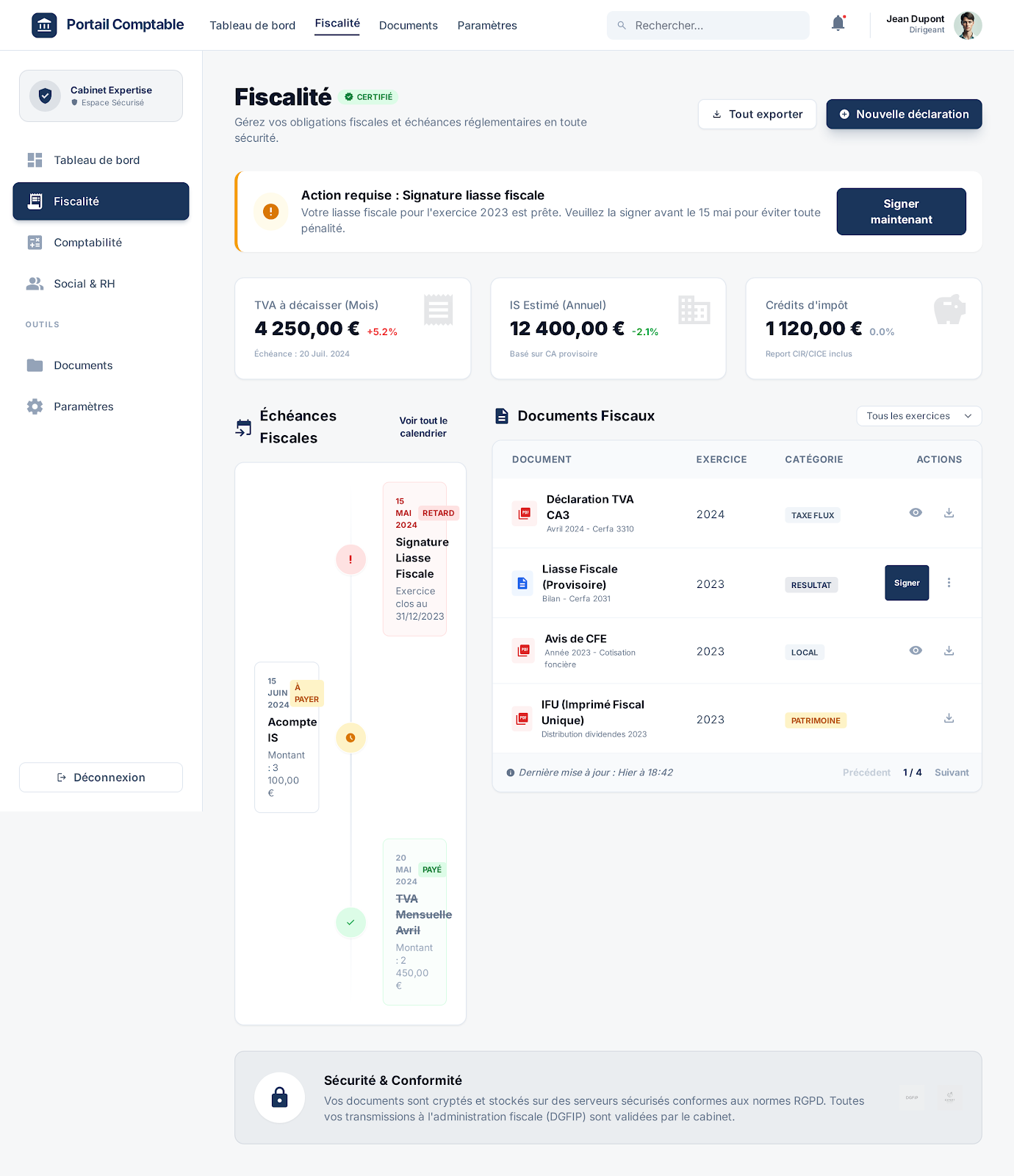This screenshot has width=1014, height=1176.
Task: Click the Portail Comptable logo icon
Action: coord(44,25)
